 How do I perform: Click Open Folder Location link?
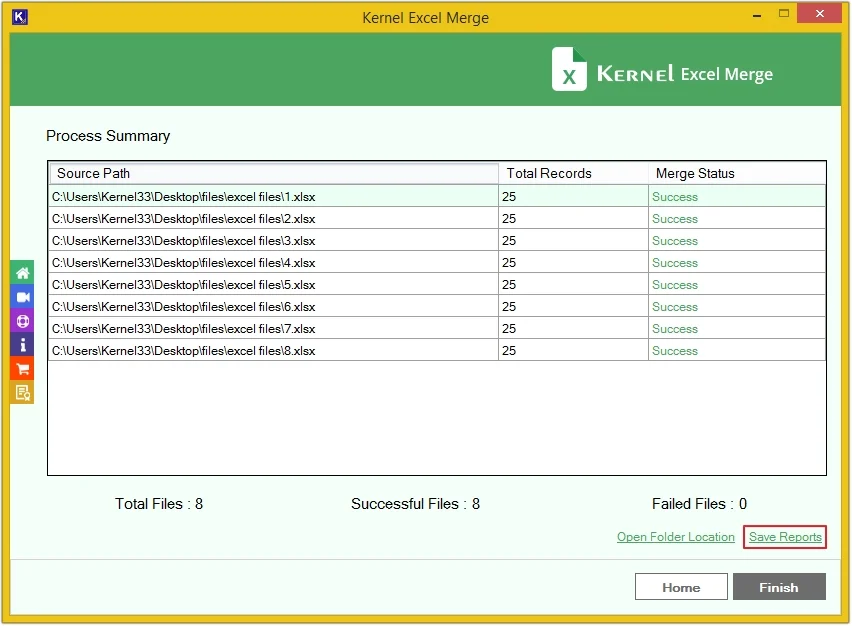pyautogui.click(x=675, y=537)
